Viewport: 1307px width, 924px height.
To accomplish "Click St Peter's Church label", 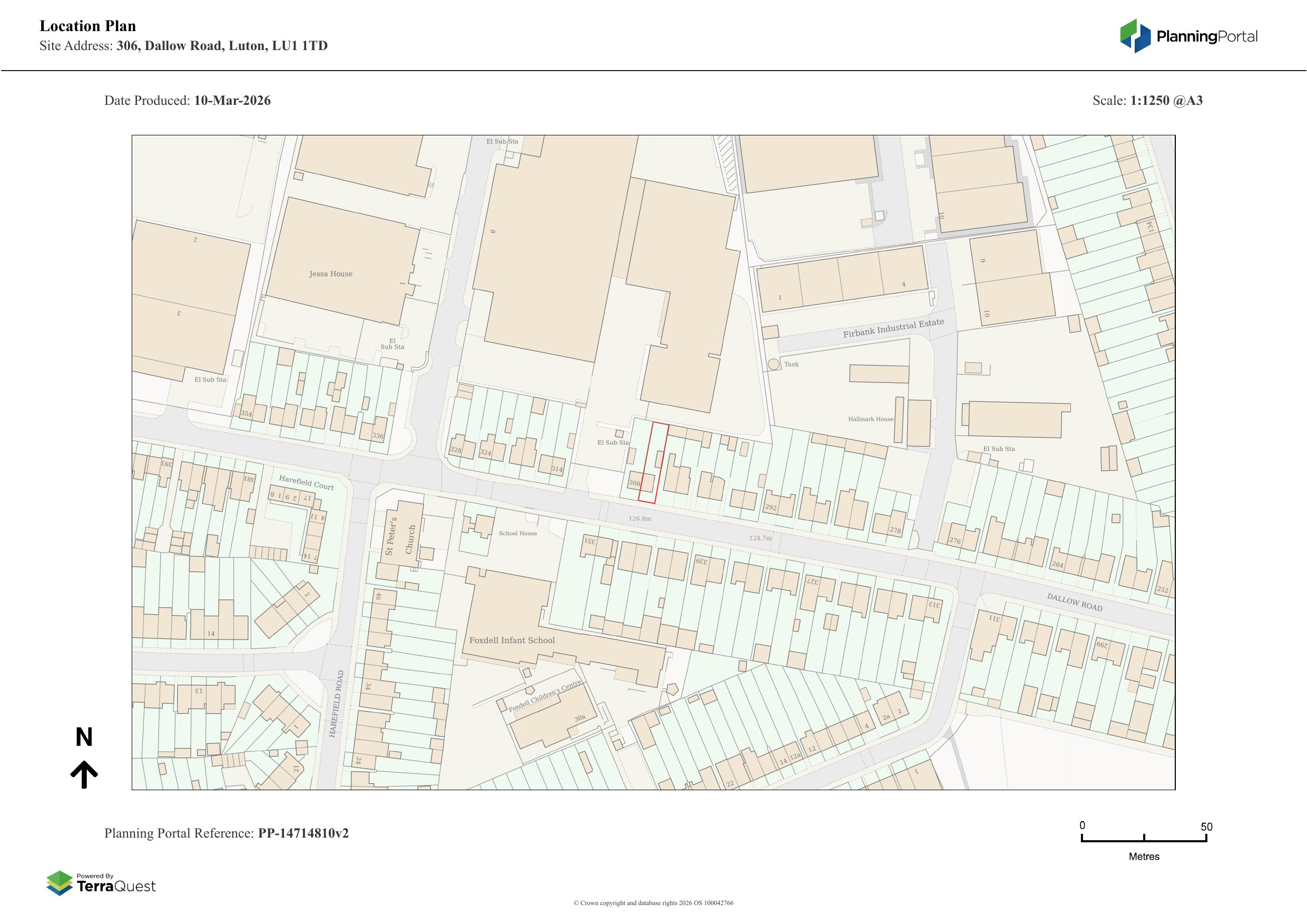I will click(400, 536).
